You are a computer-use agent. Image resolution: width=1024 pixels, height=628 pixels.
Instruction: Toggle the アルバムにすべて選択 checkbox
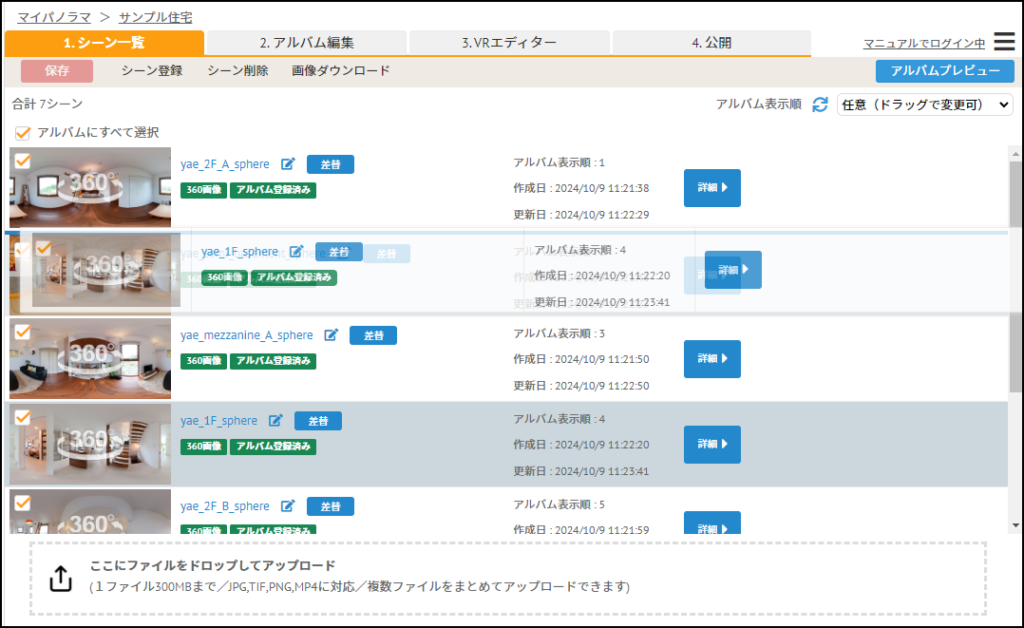pyautogui.click(x=23, y=132)
